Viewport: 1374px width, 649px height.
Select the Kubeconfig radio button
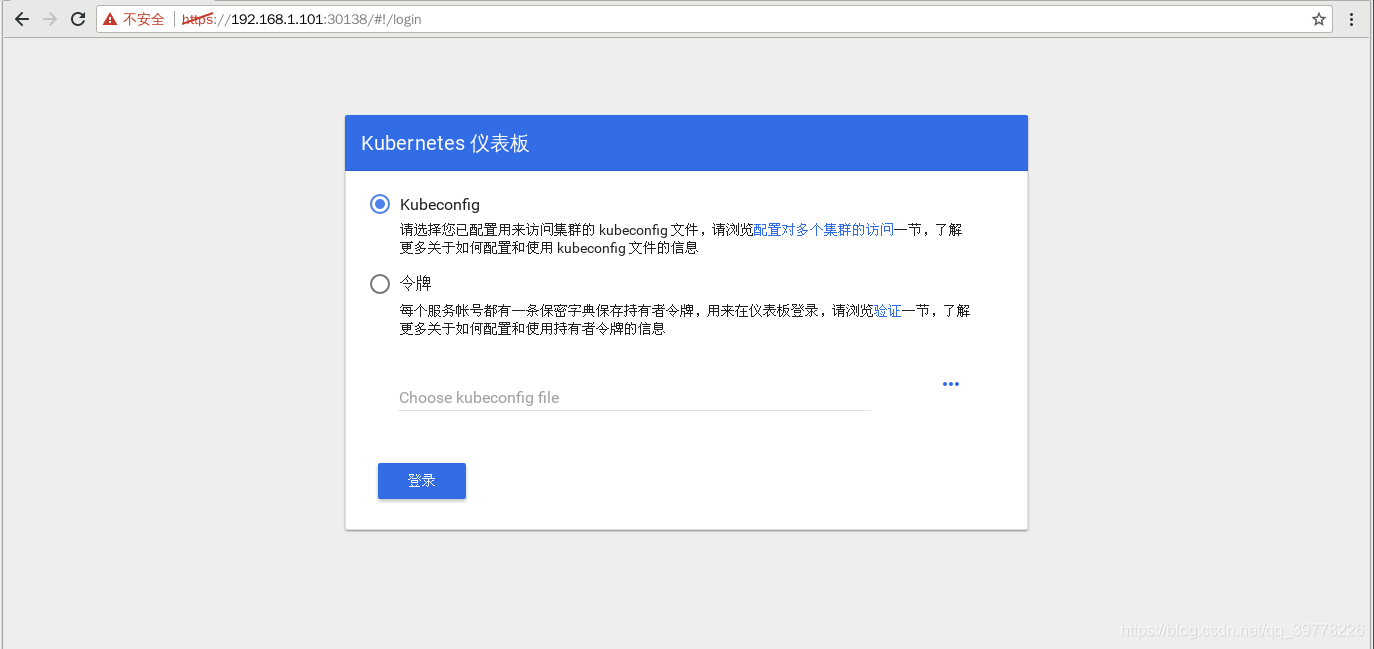pyautogui.click(x=379, y=203)
